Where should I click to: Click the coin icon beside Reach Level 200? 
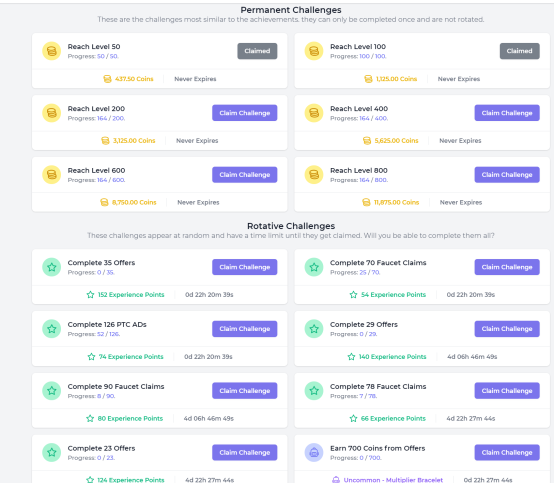click(x=52, y=113)
